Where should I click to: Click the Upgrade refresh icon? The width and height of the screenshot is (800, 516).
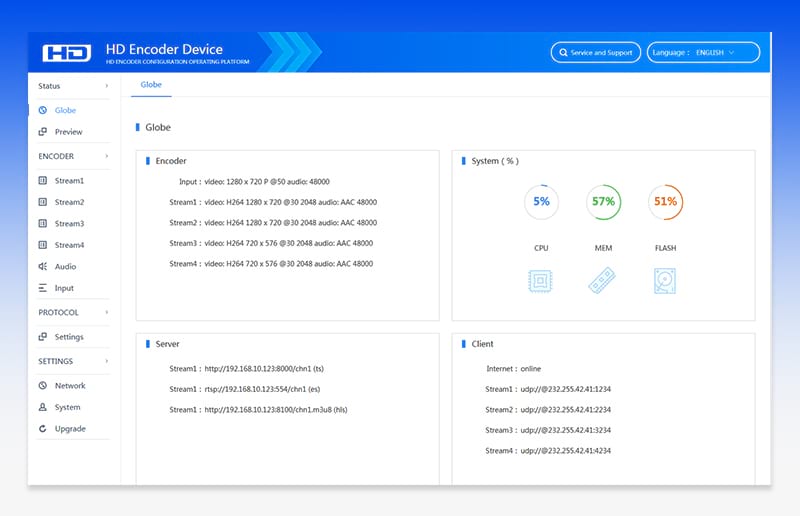pyautogui.click(x=43, y=429)
